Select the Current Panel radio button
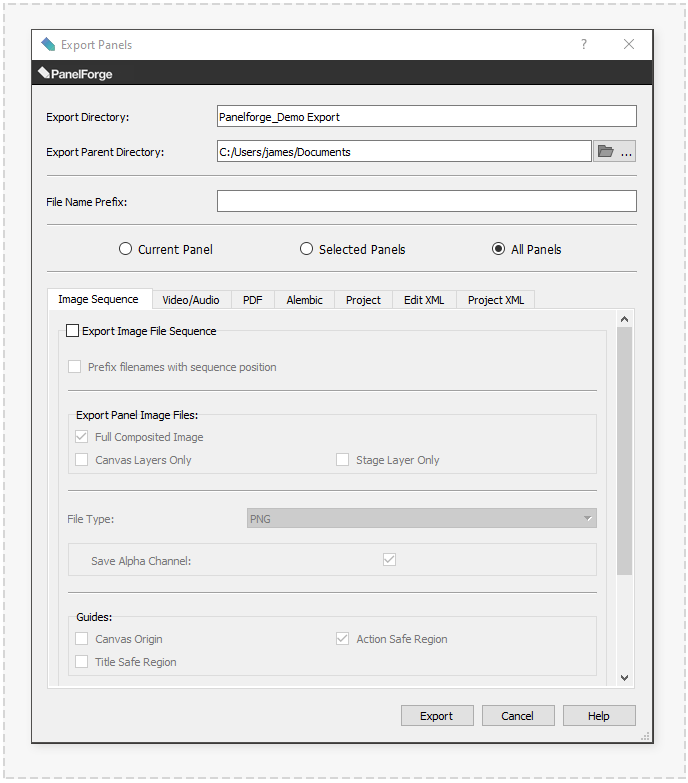 (125, 249)
